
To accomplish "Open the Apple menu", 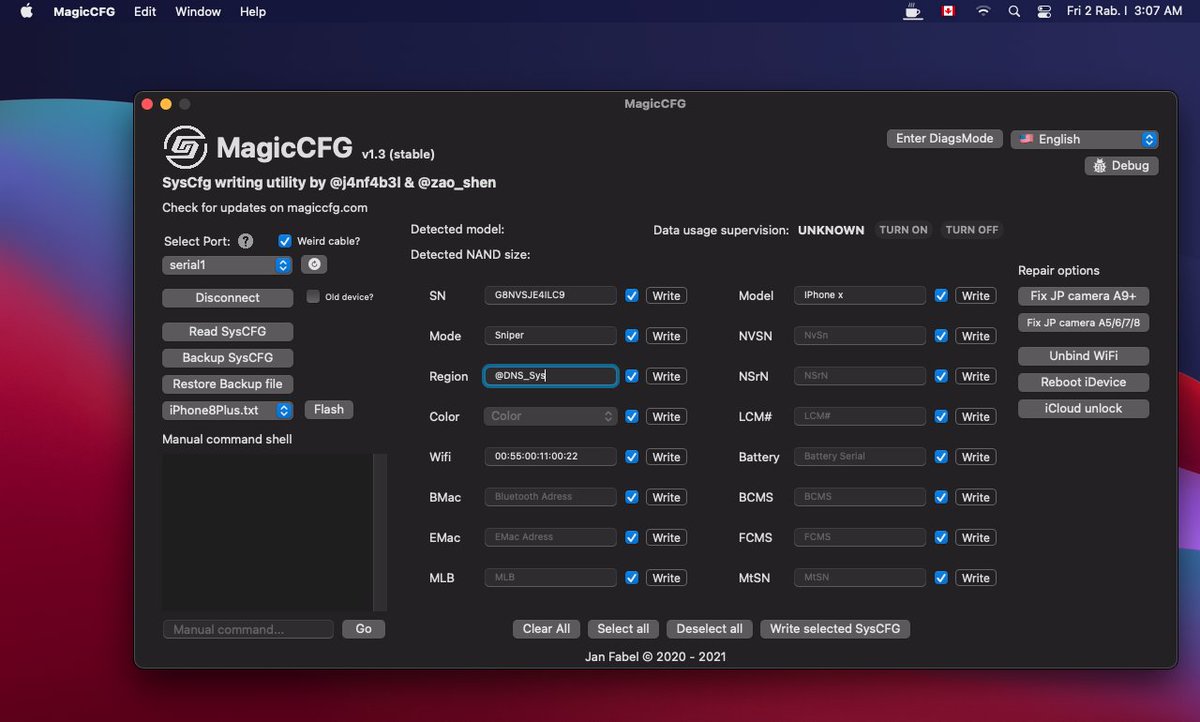I will coord(26,11).
